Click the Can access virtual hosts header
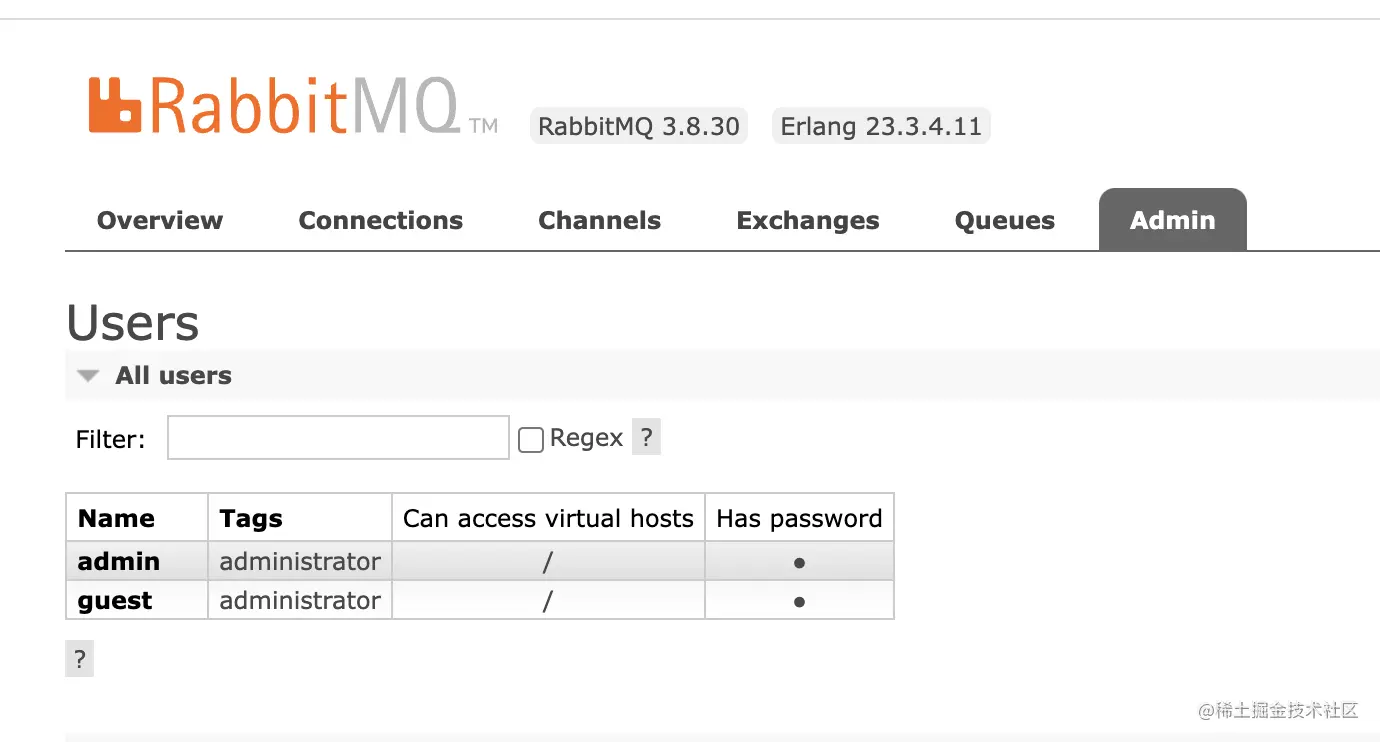Screen dimensions: 1380x742 [548, 518]
